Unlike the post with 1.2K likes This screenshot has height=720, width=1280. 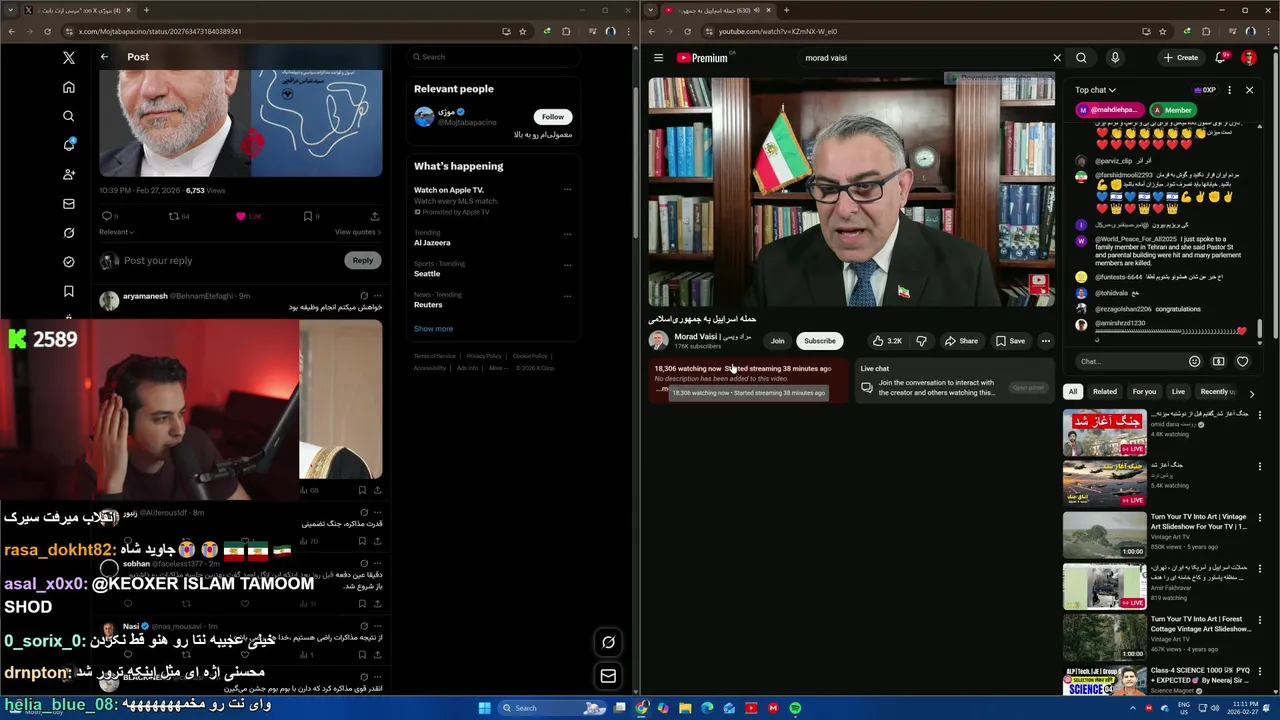tap(240, 216)
